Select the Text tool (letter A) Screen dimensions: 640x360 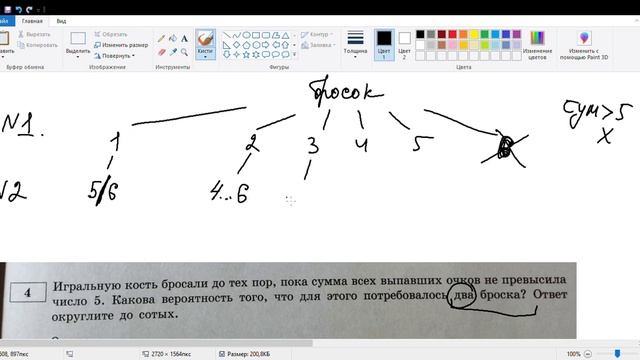tap(184, 39)
